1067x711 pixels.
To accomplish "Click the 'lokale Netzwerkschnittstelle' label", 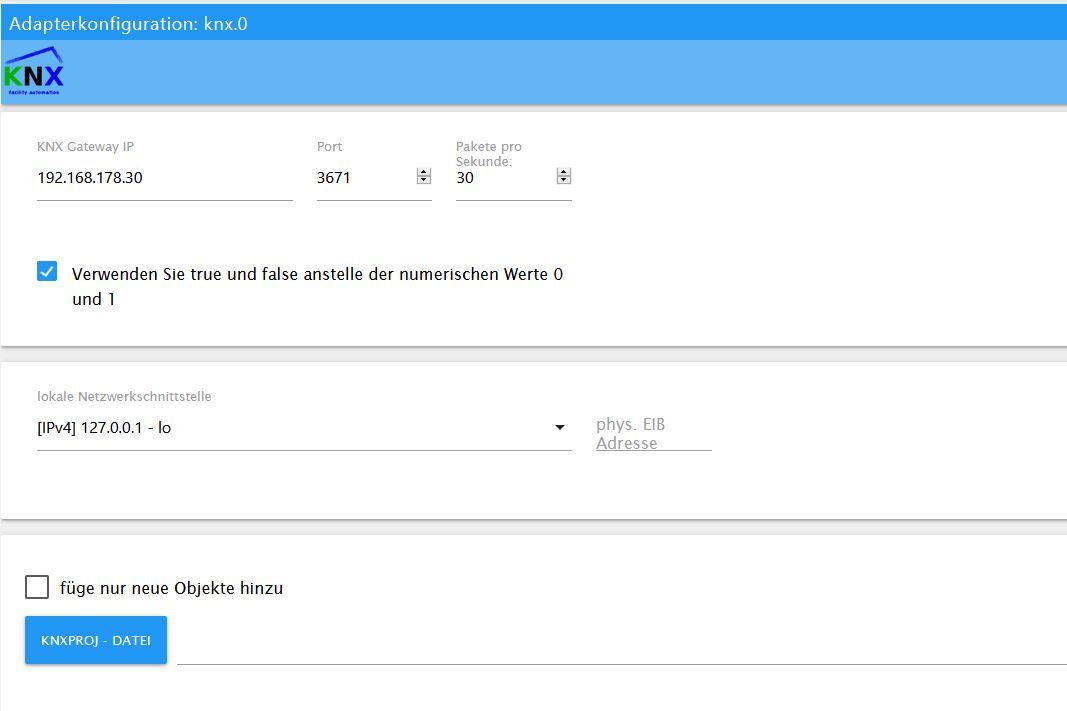I will [124, 396].
